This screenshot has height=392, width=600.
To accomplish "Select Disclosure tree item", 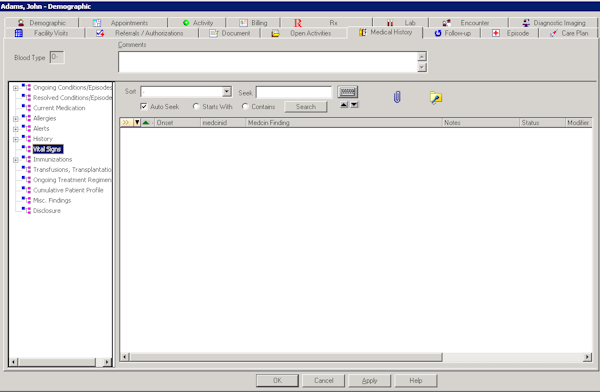I will tap(47, 211).
